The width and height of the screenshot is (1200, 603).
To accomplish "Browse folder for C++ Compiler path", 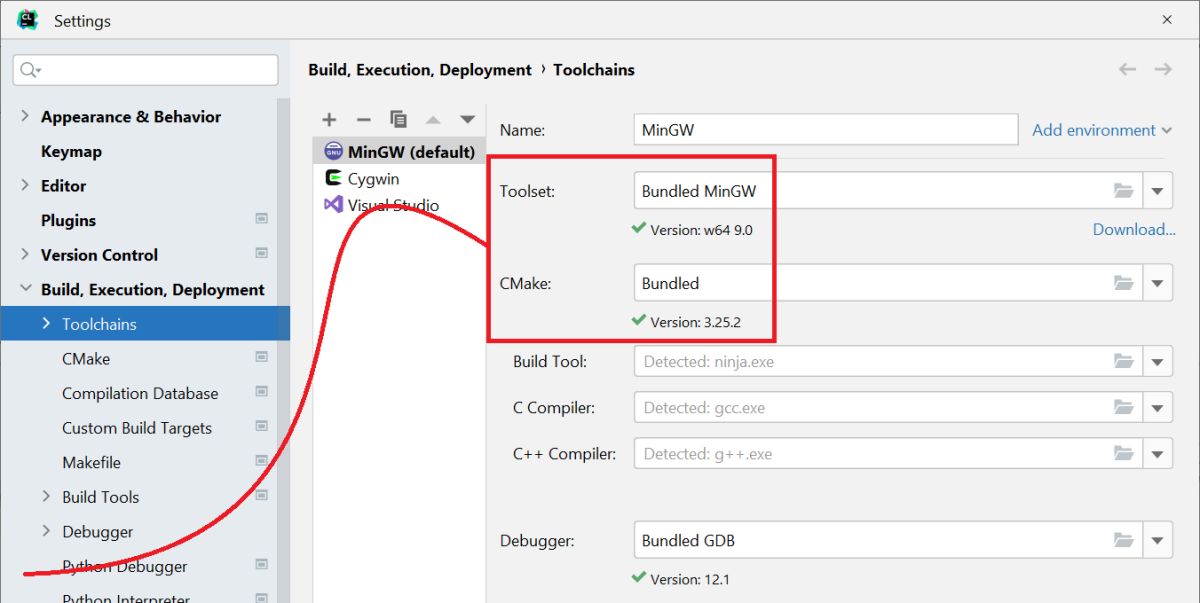I will (x=1124, y=453).
